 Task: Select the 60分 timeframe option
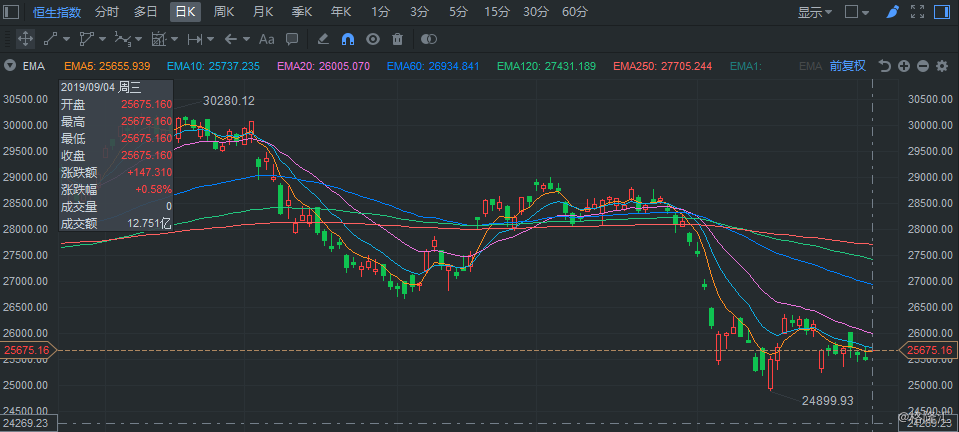pos(575,12)
